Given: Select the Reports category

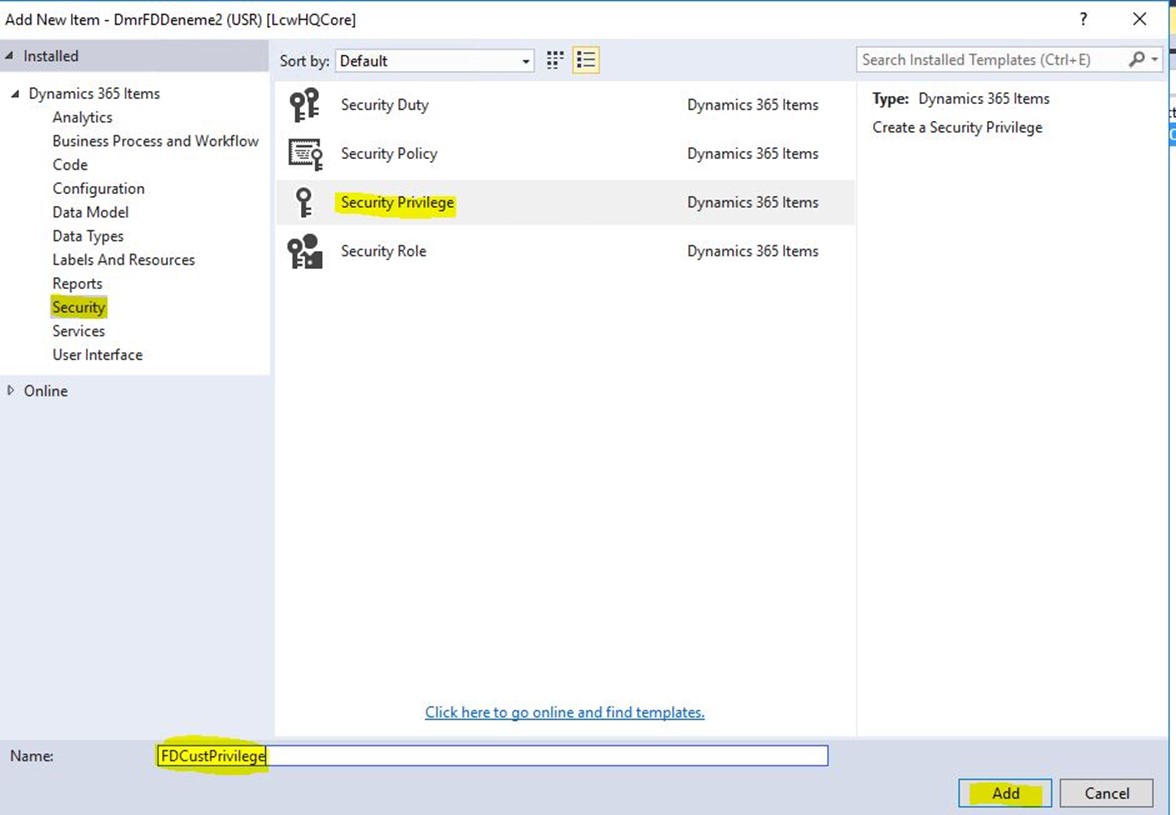Looking at the screenshot, I should click(77, 283).
